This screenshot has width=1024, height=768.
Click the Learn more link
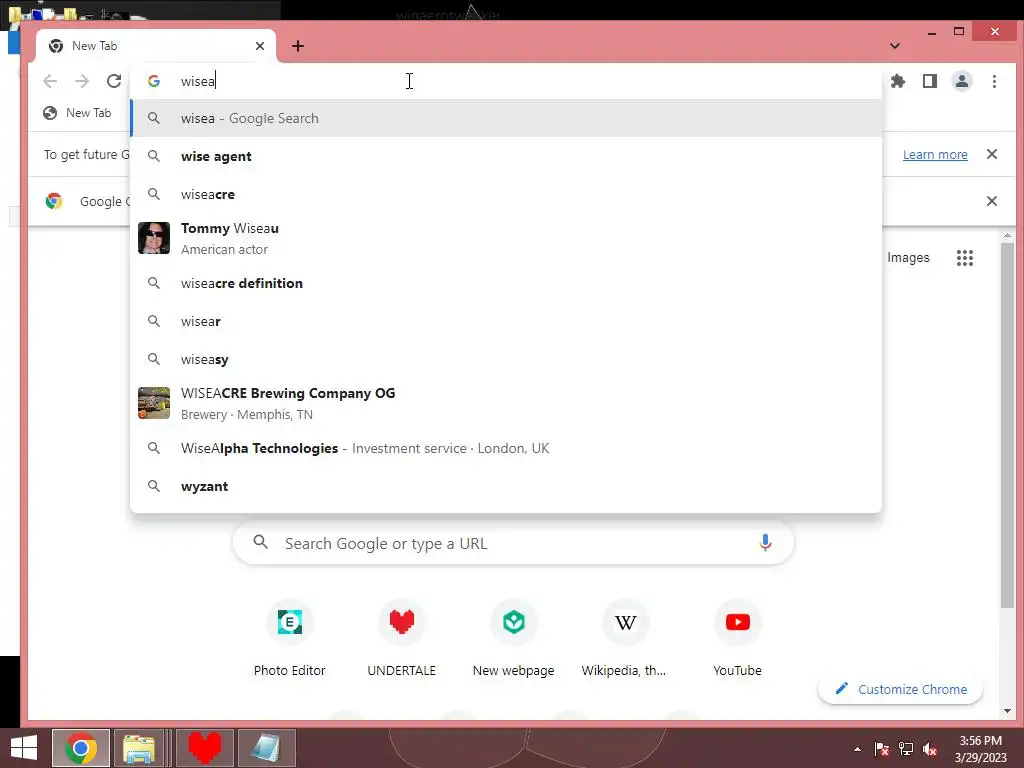935,154
